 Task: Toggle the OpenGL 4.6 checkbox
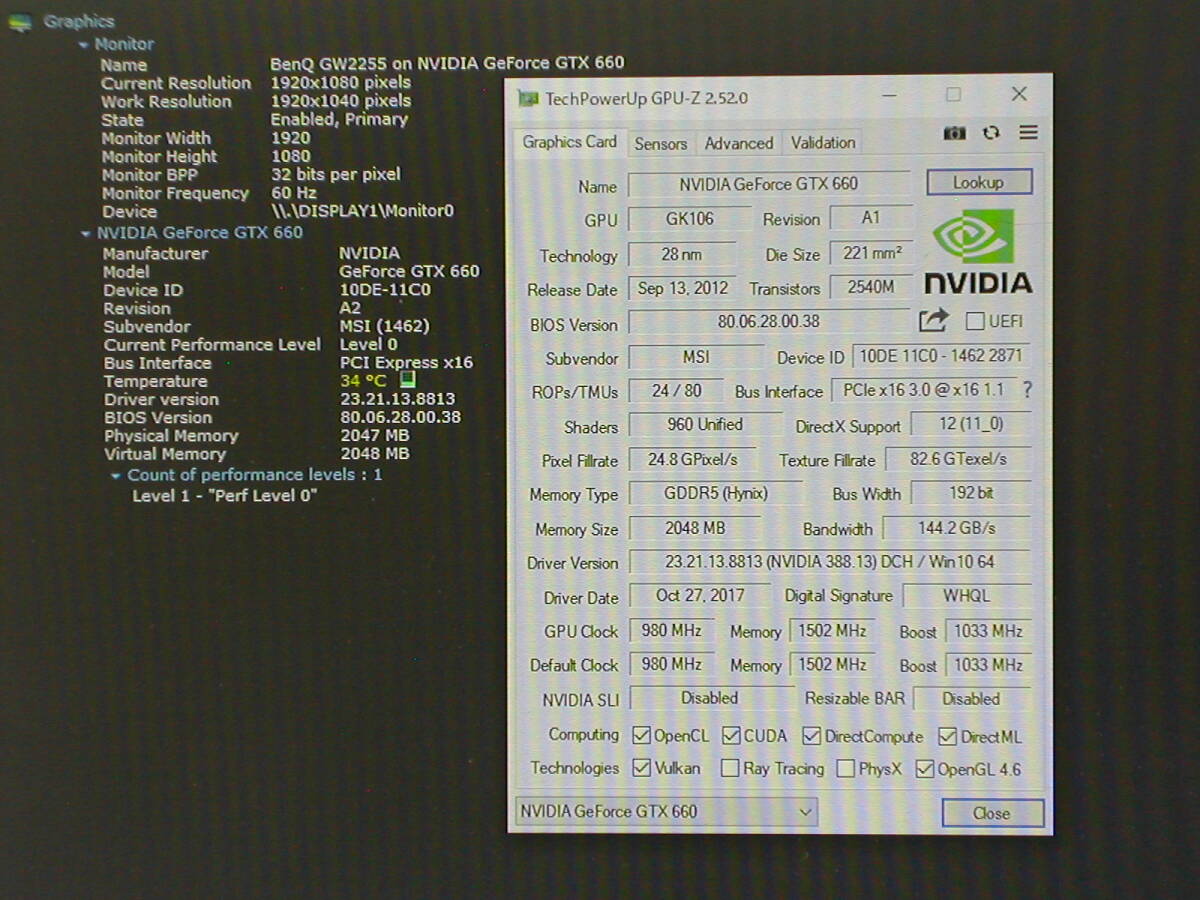point(924,769)
